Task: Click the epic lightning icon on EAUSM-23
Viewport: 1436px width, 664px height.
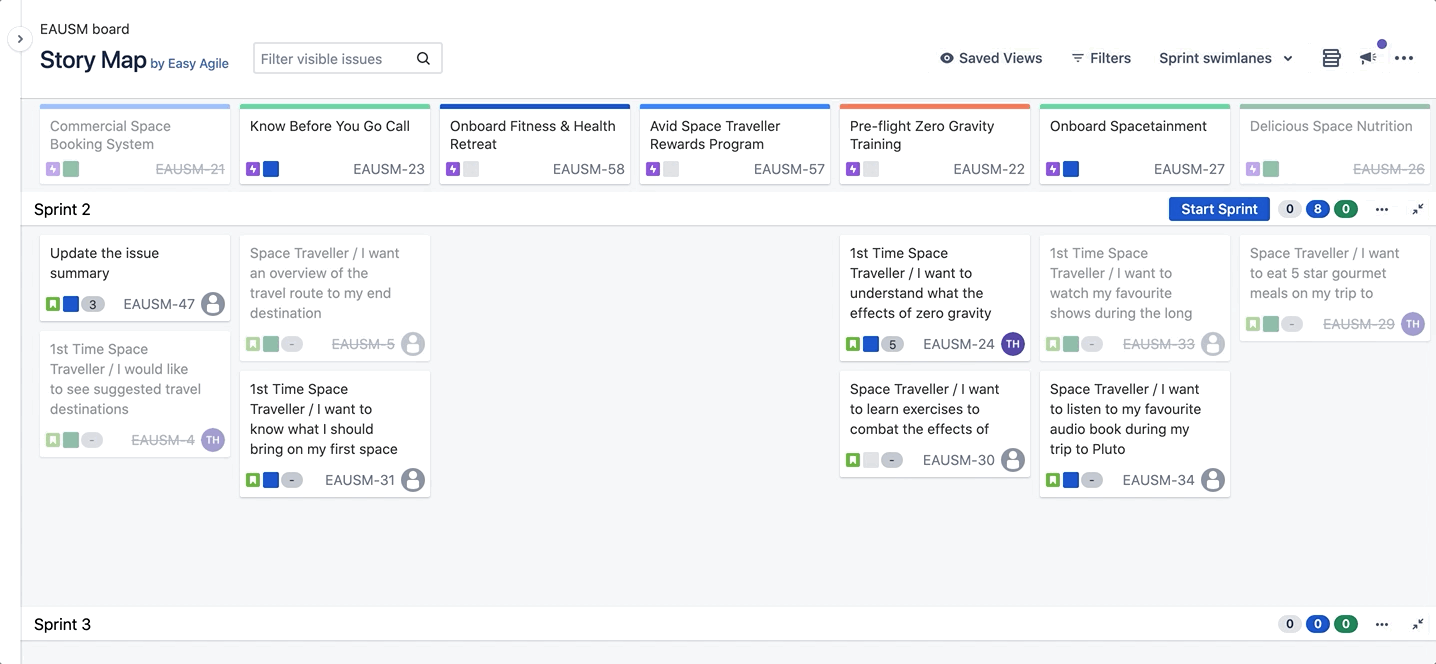Action: 253,169
